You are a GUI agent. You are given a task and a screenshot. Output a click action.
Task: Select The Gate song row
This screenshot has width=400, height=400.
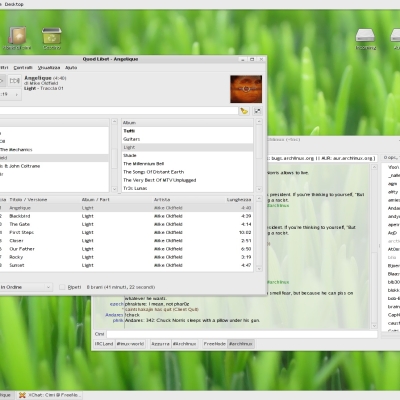point(126,224)
